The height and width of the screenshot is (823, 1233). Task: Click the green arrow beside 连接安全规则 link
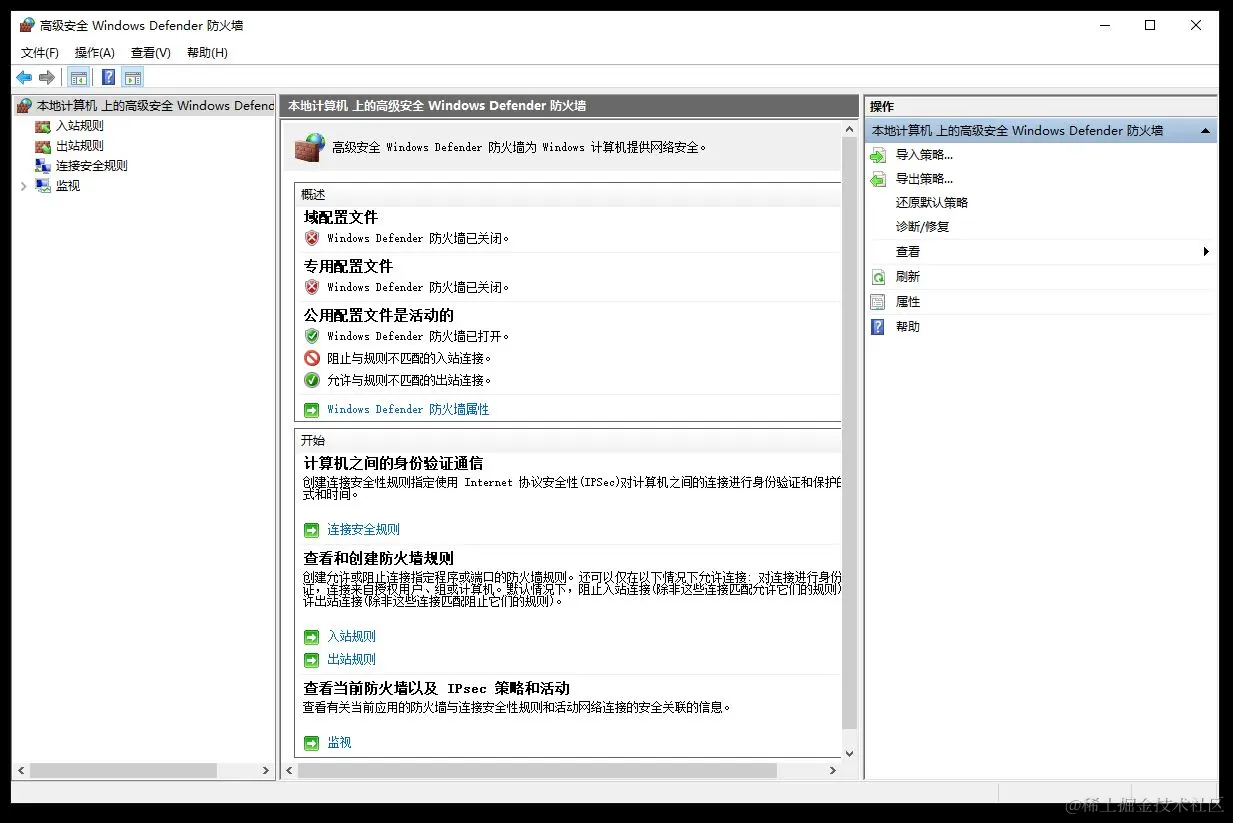click(x=312, y=530)
